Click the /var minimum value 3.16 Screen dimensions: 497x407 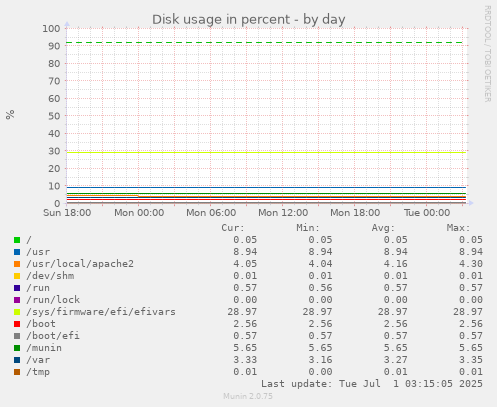tap(320, 360)
